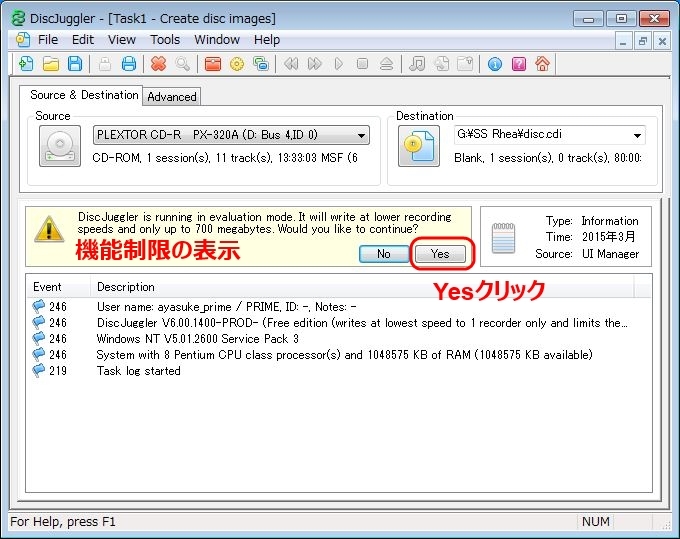Restore the inner Task1 document window
The width and height of the screenshot is (680, 539).
(643, 42)
